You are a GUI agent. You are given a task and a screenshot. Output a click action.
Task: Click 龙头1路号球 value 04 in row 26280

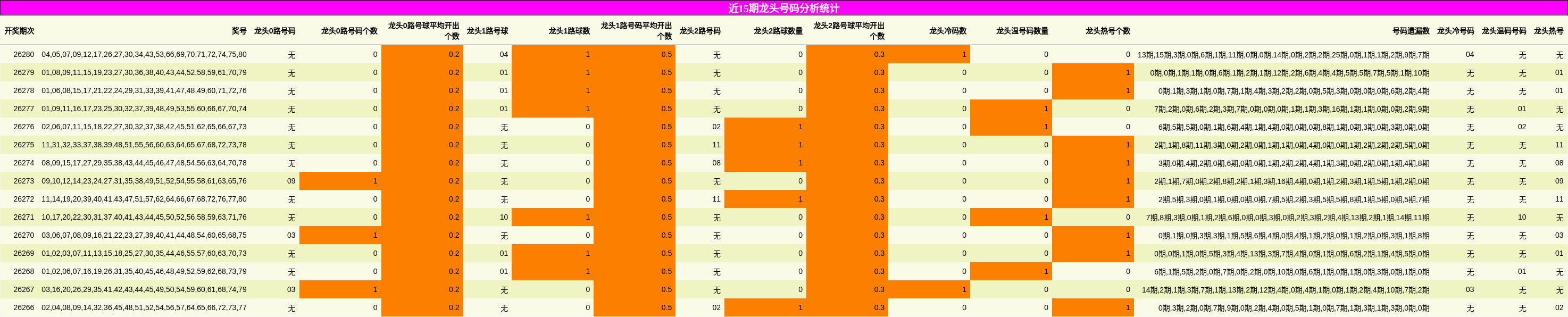click(504, 55)
